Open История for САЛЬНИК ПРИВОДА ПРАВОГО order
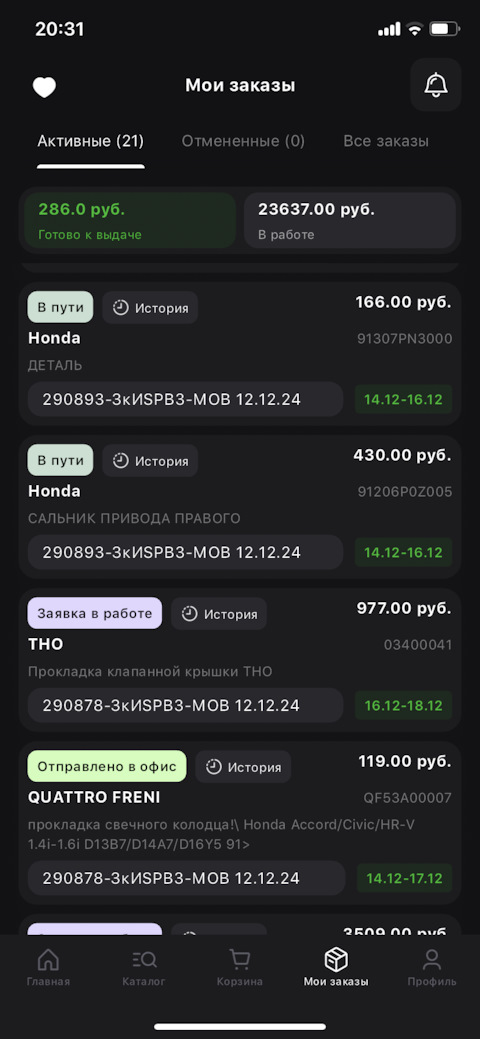Screen dimensions: 480x1039 click(x=150, y=461)
